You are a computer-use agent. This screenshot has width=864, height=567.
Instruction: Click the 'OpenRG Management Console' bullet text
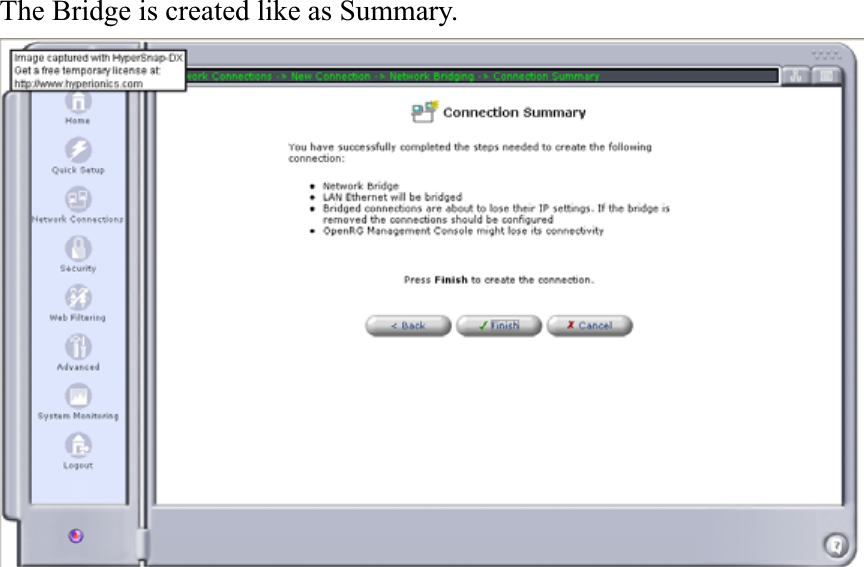[463, 231]
